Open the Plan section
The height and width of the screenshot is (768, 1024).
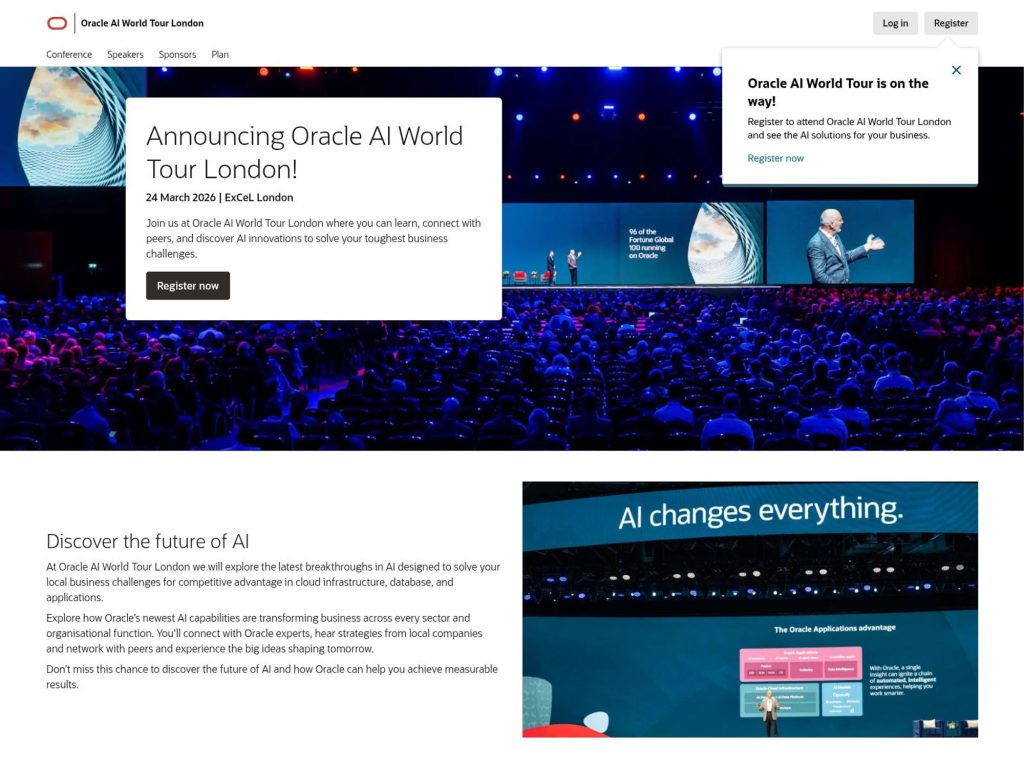coord(219,55)
